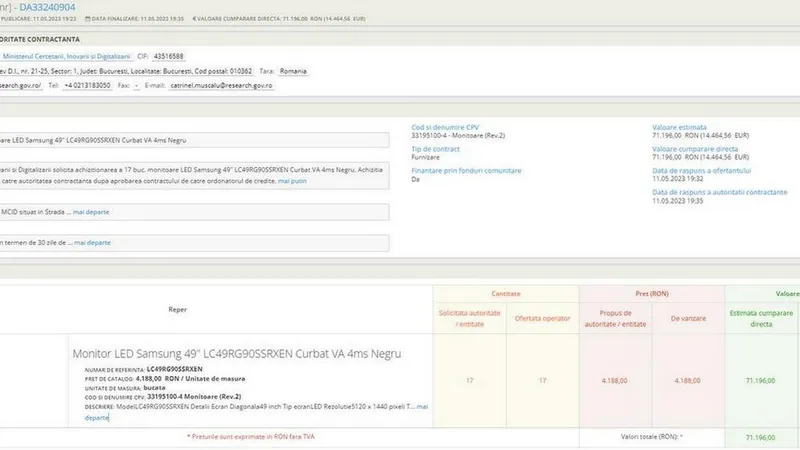Screen dimensions: 800x450
Task: Click 'Solicitata autoritate / entitate' column header
Action: 469,318
